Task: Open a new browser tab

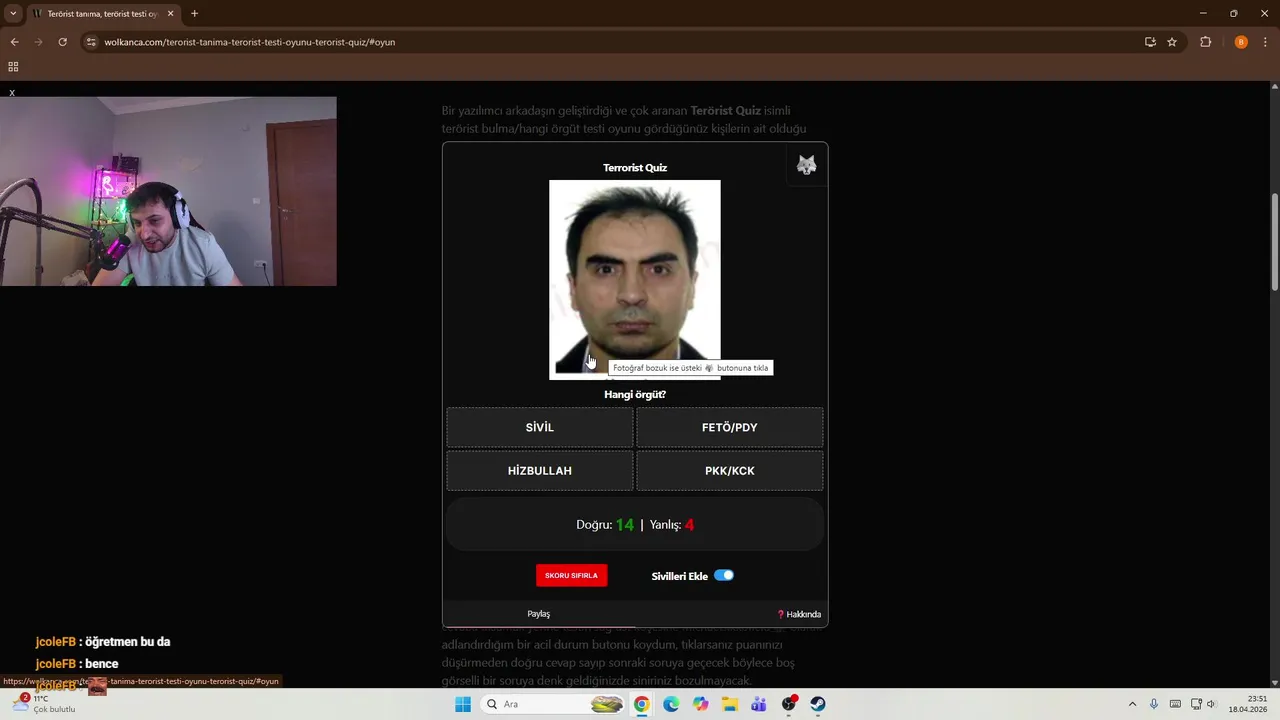Action: [194, 13]
